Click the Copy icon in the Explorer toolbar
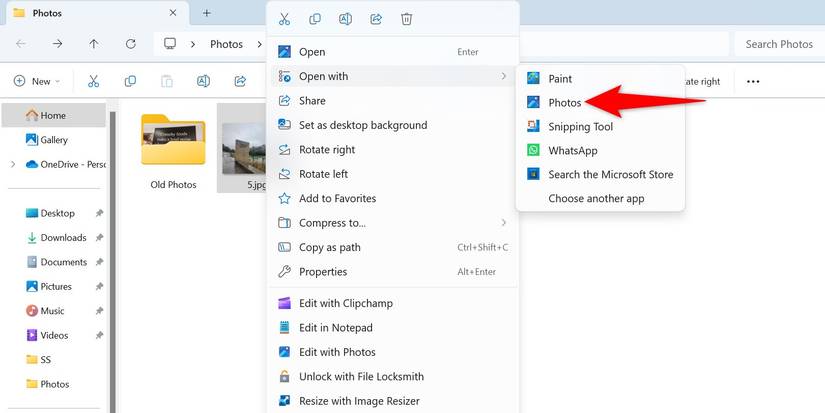 (x=130, y=81)
